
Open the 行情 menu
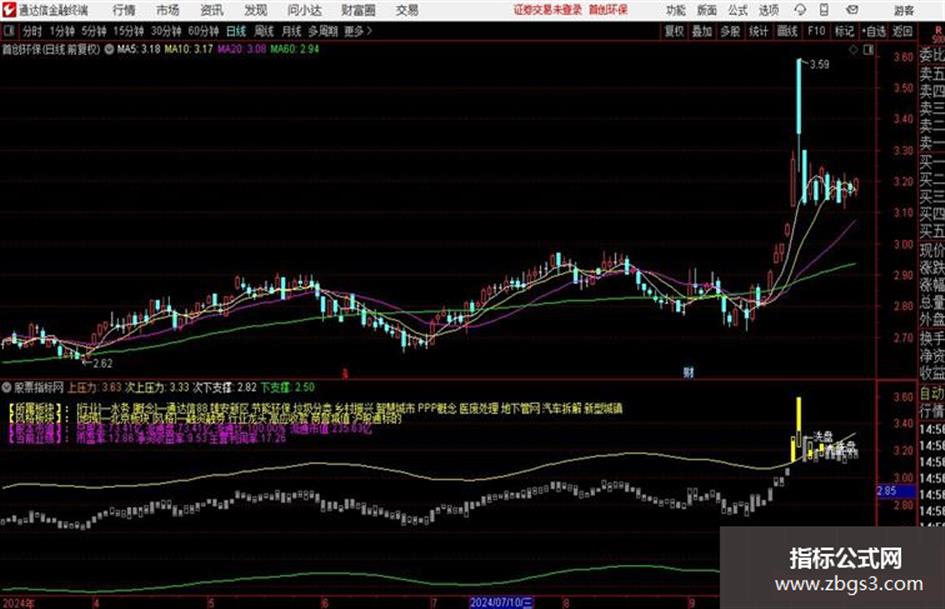tap(124, 10)
